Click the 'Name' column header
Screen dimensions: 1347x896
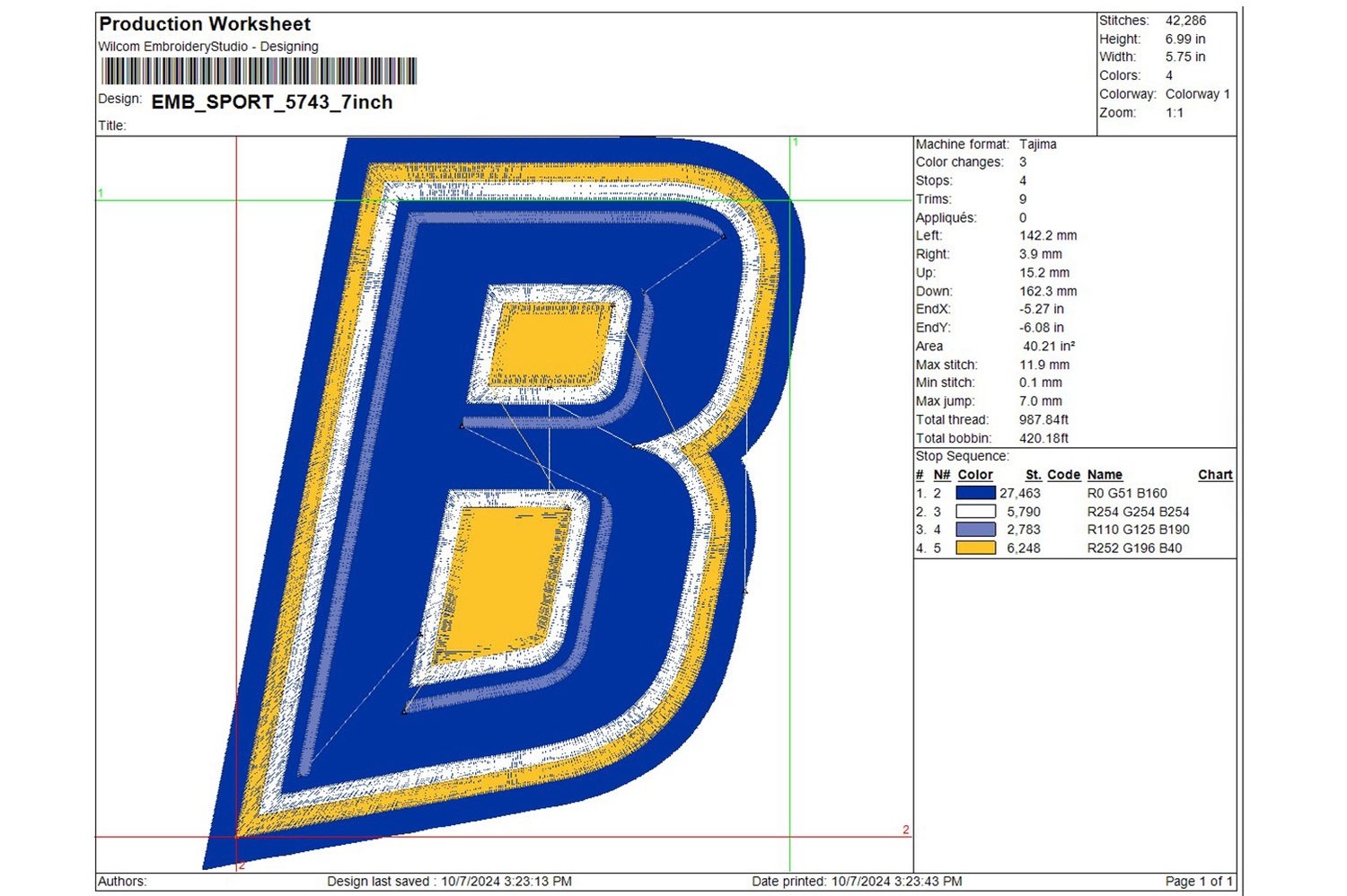pyautogui.click(x=1105, y=475)
